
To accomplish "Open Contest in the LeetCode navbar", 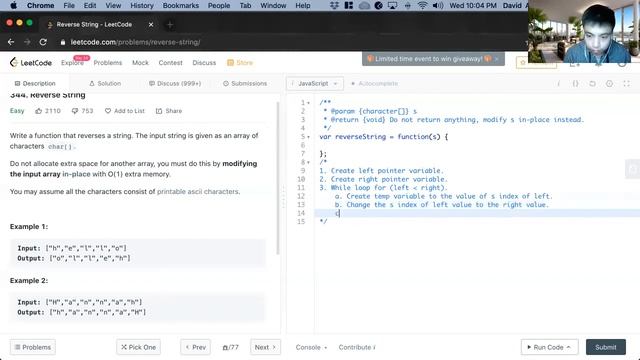I will [x=170, y=62].
